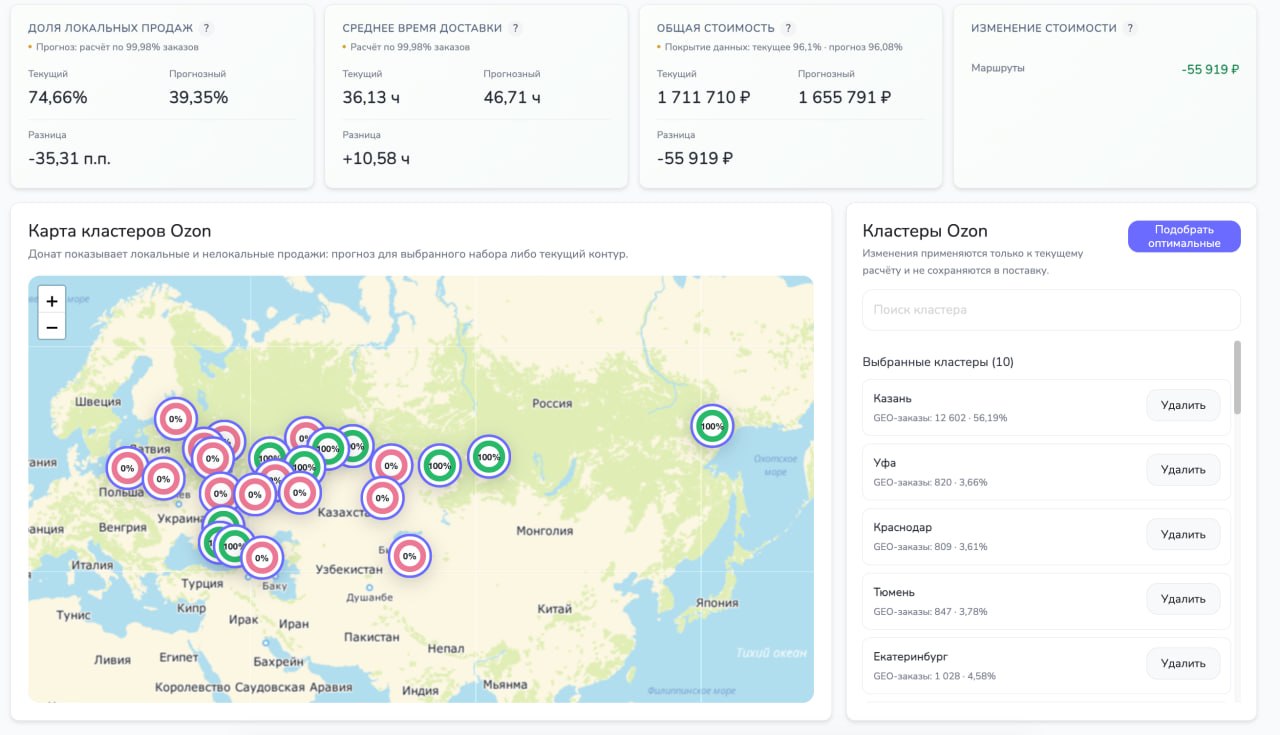Viewport: 1280px width, 735px height.
Task: Click the Екатеринбург cluster name
Action: (x=910, y=657)
